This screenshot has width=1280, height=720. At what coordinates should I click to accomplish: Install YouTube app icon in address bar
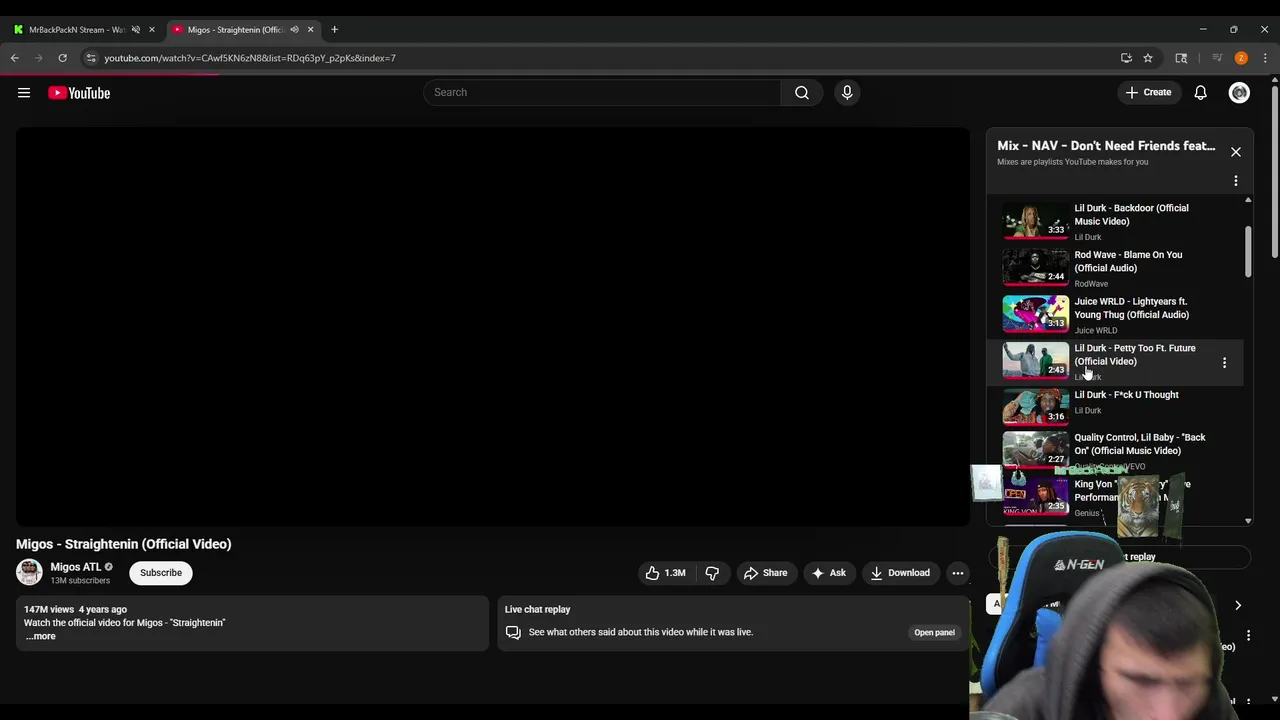pyautogui.click(x=1126, y=58)
